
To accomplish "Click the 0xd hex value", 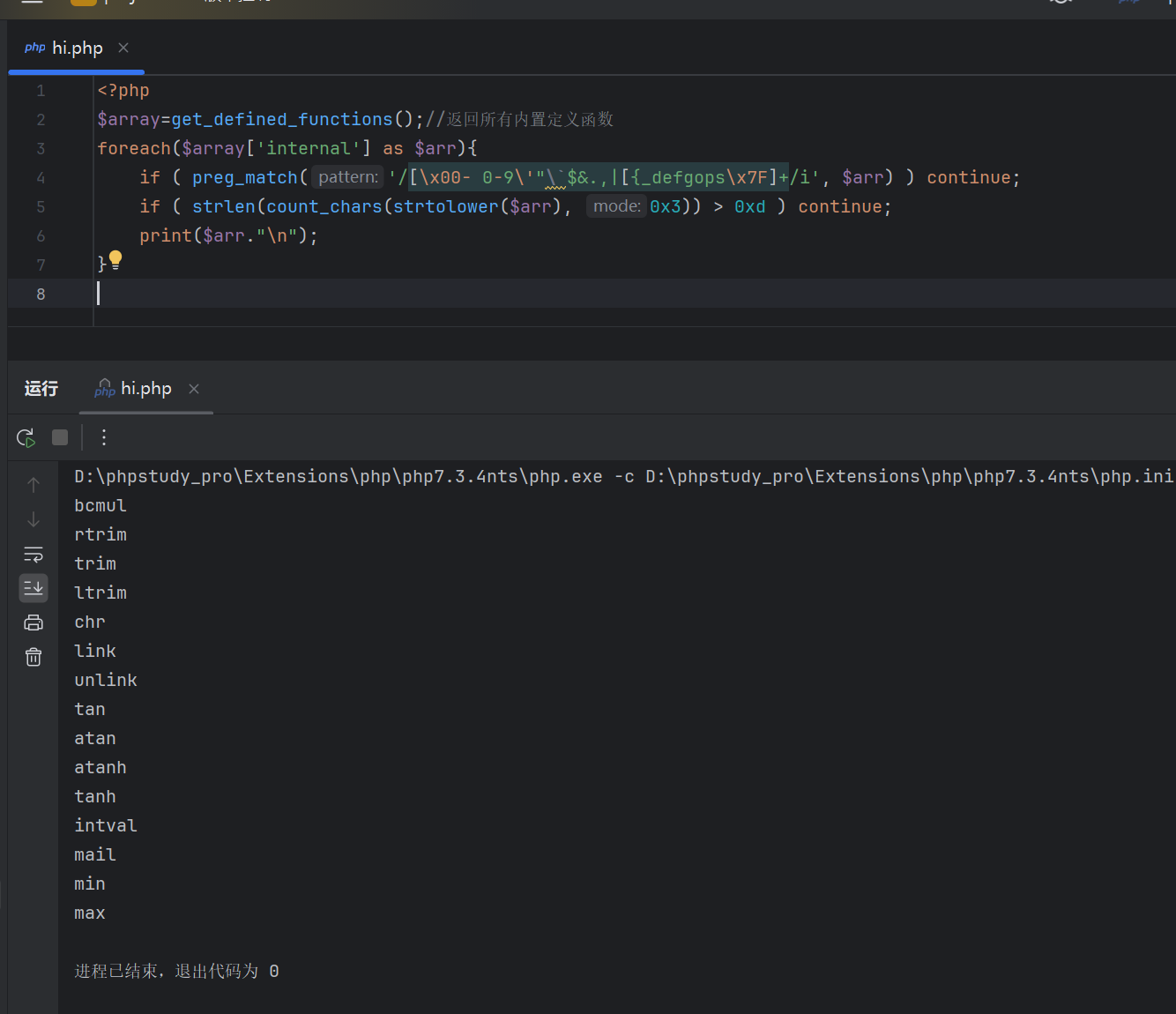I will pos(750,207).
